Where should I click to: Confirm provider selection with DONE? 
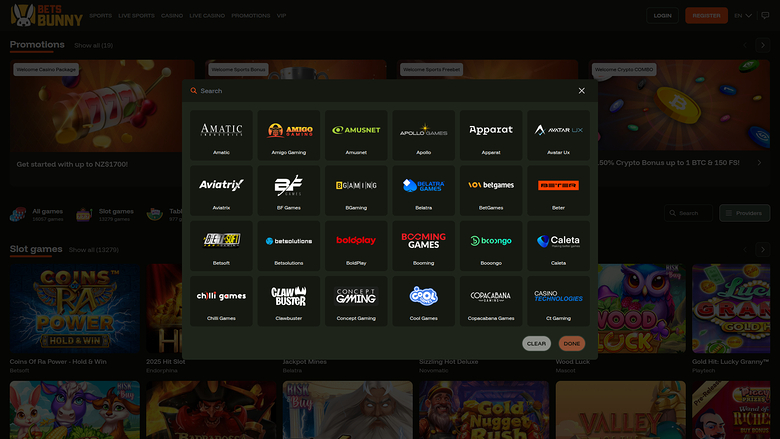click(572, 344)
